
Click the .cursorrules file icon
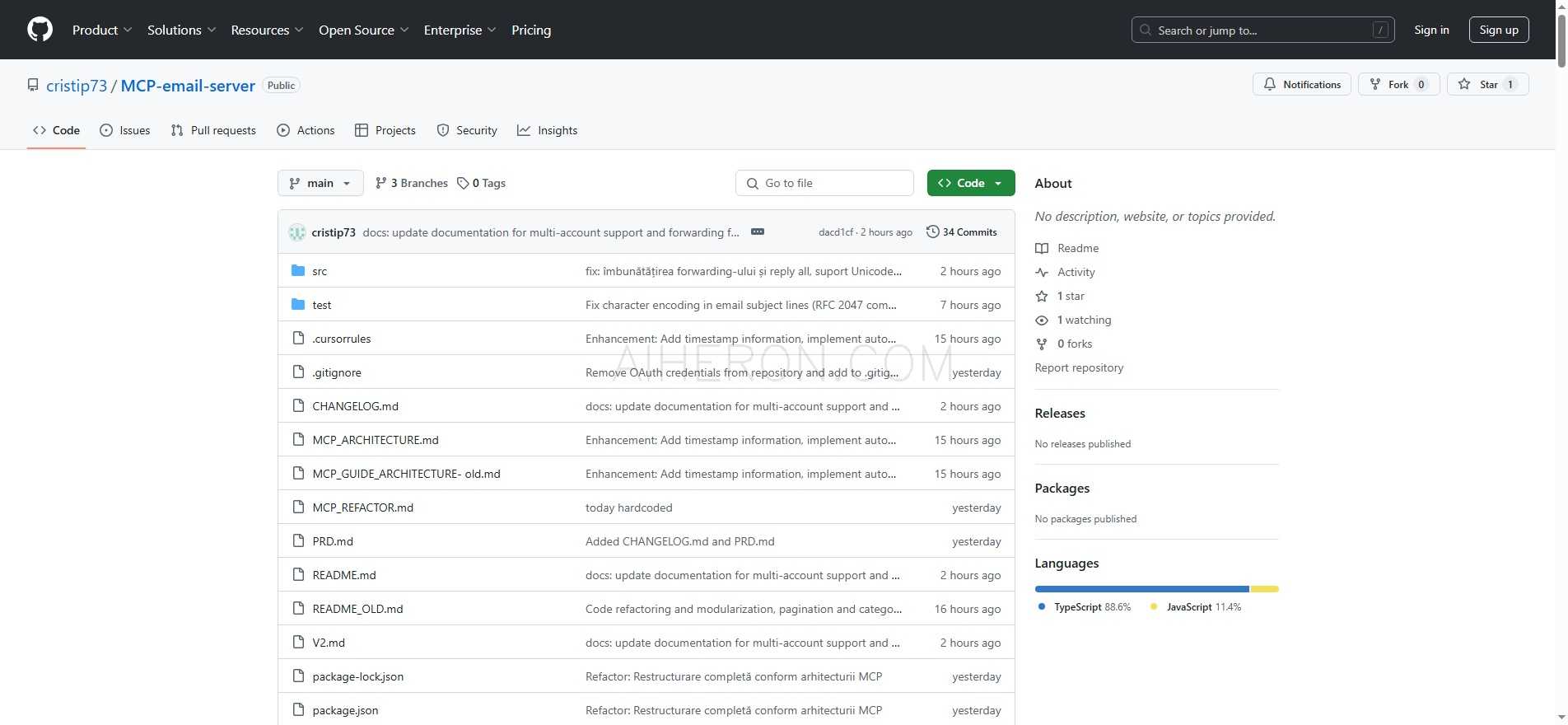click(x=298, y=339)
